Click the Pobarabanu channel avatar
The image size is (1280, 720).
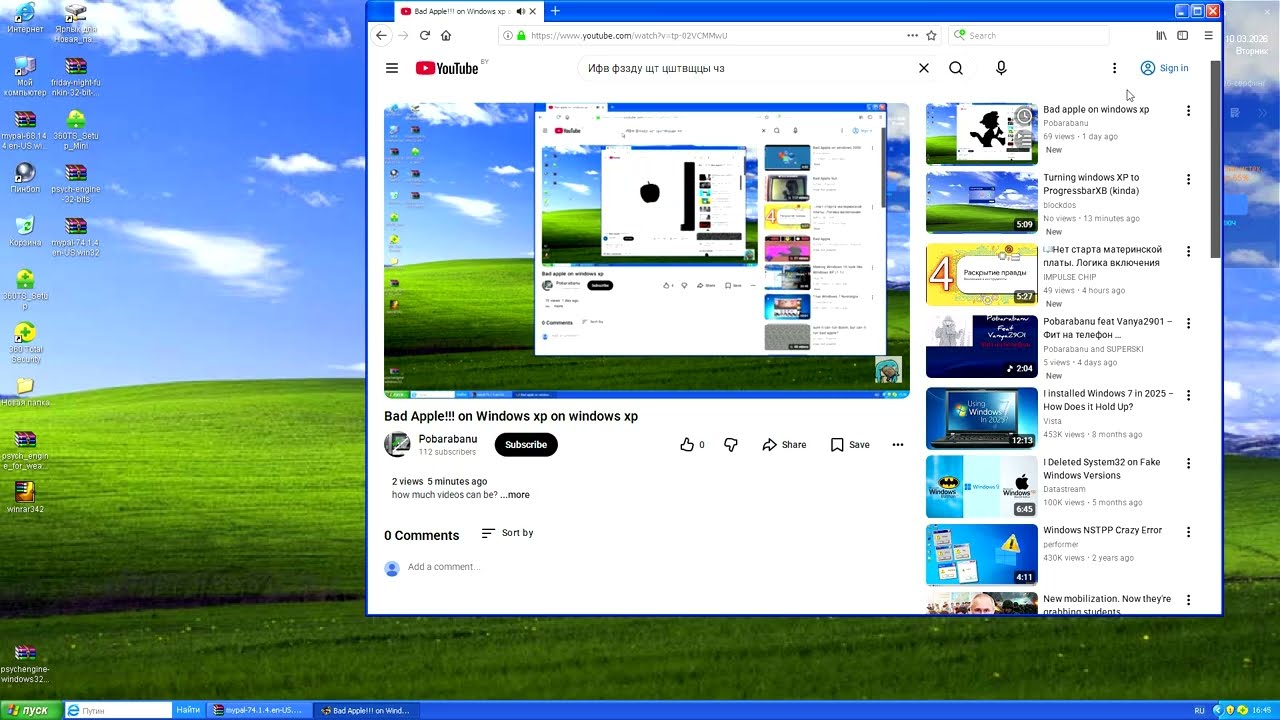click(397, 445)
